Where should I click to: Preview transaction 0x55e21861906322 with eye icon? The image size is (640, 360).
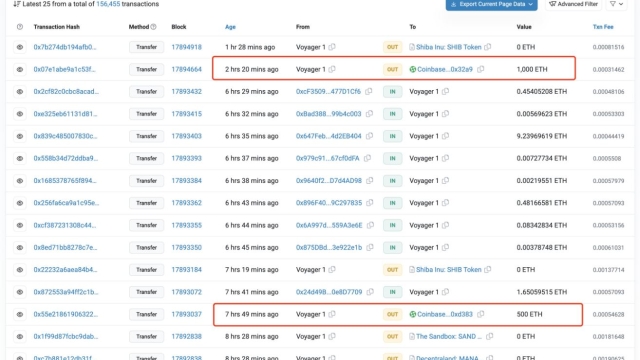click(20, 314)
